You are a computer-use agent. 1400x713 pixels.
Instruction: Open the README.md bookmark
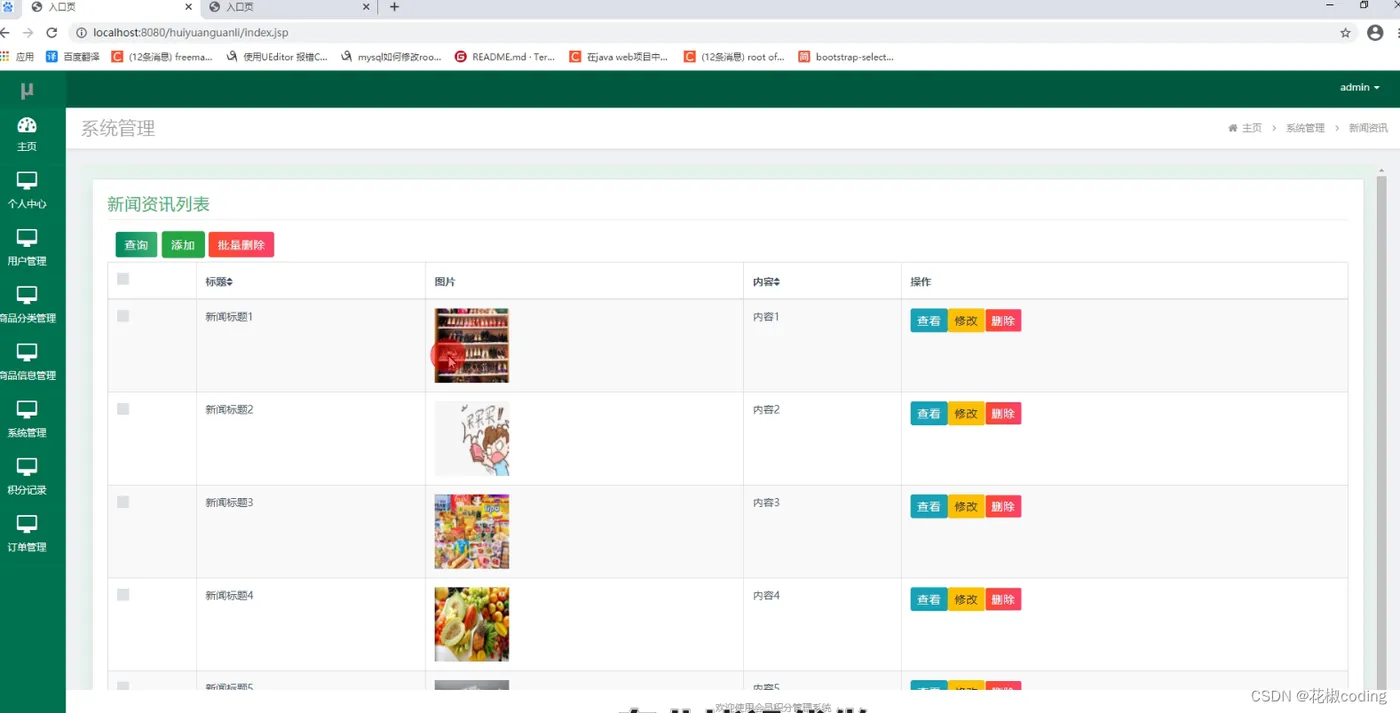point(505,57)
